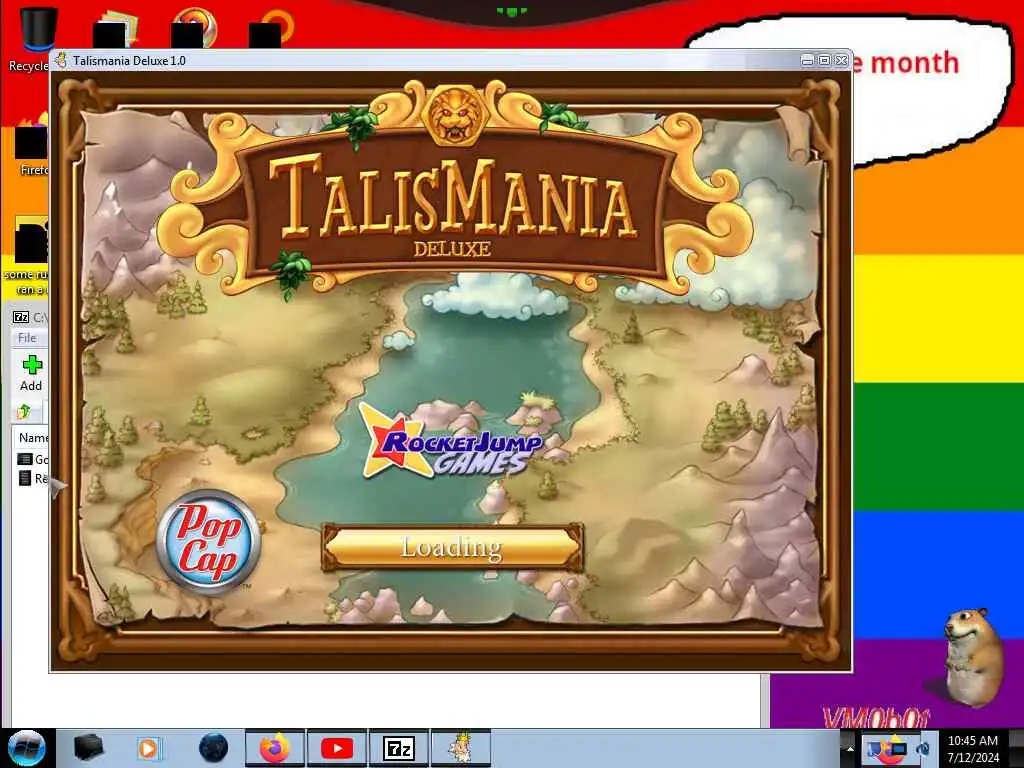The image size is (1024, 768).
Task: Click the Firefox desktop shortcut
Action: click(x=31, y=145)
